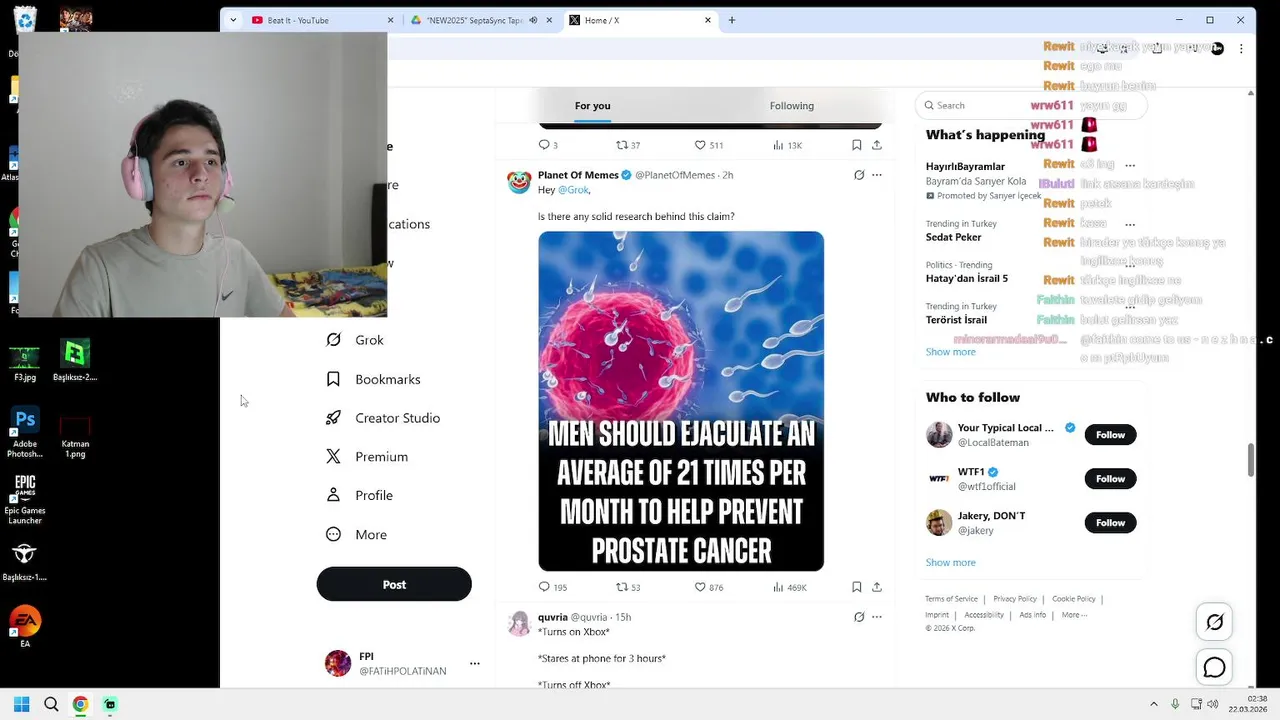The width and height of the screenshot is (1280, 720).
Task: View analytics of 469K views post
Action: pos(789,587)
